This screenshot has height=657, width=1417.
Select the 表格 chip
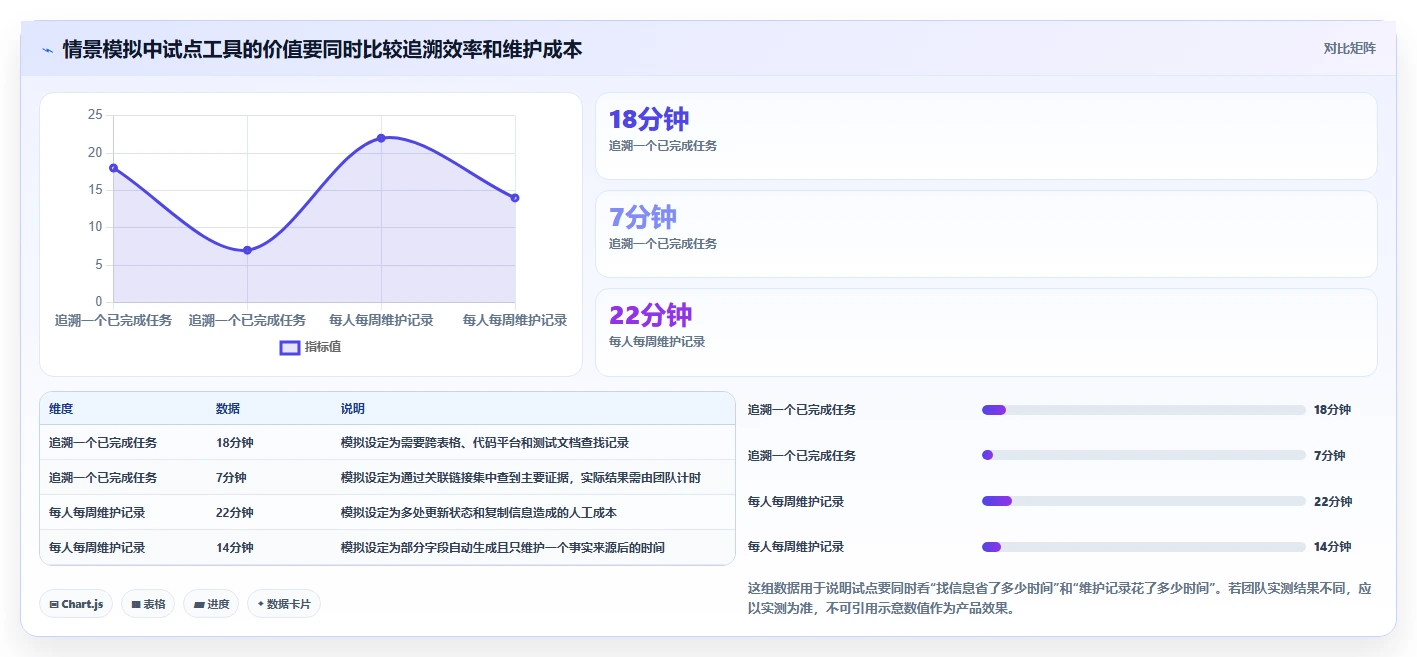click(148, 604)
